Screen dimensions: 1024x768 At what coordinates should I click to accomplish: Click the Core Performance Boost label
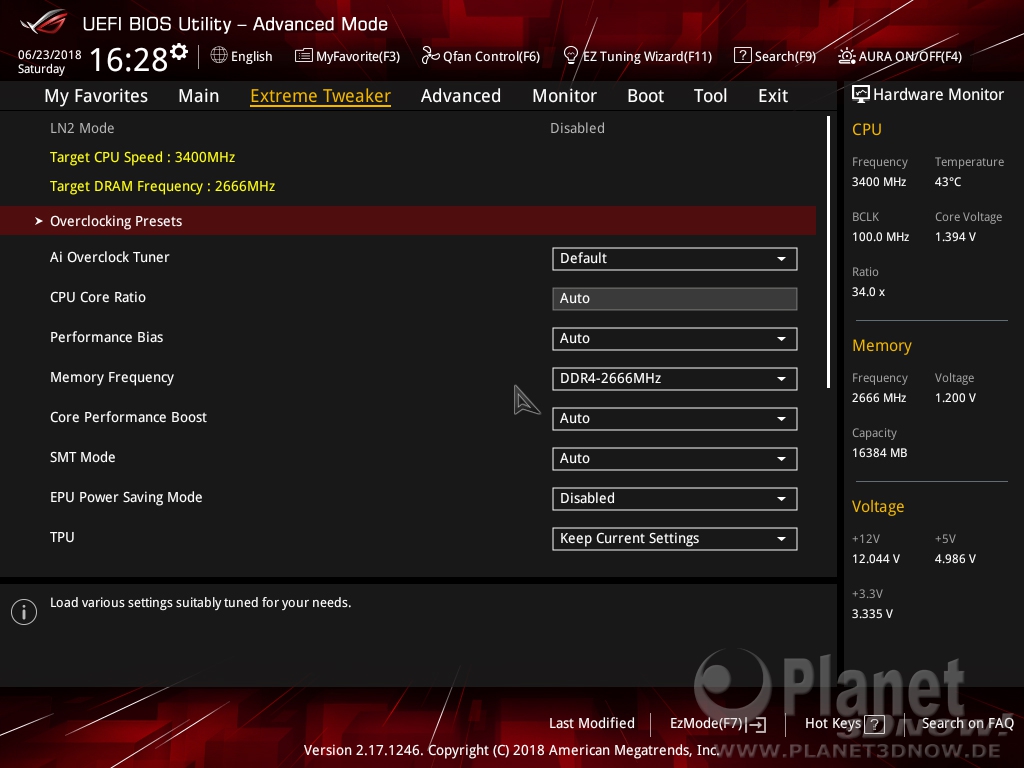[x=129, y=417]
